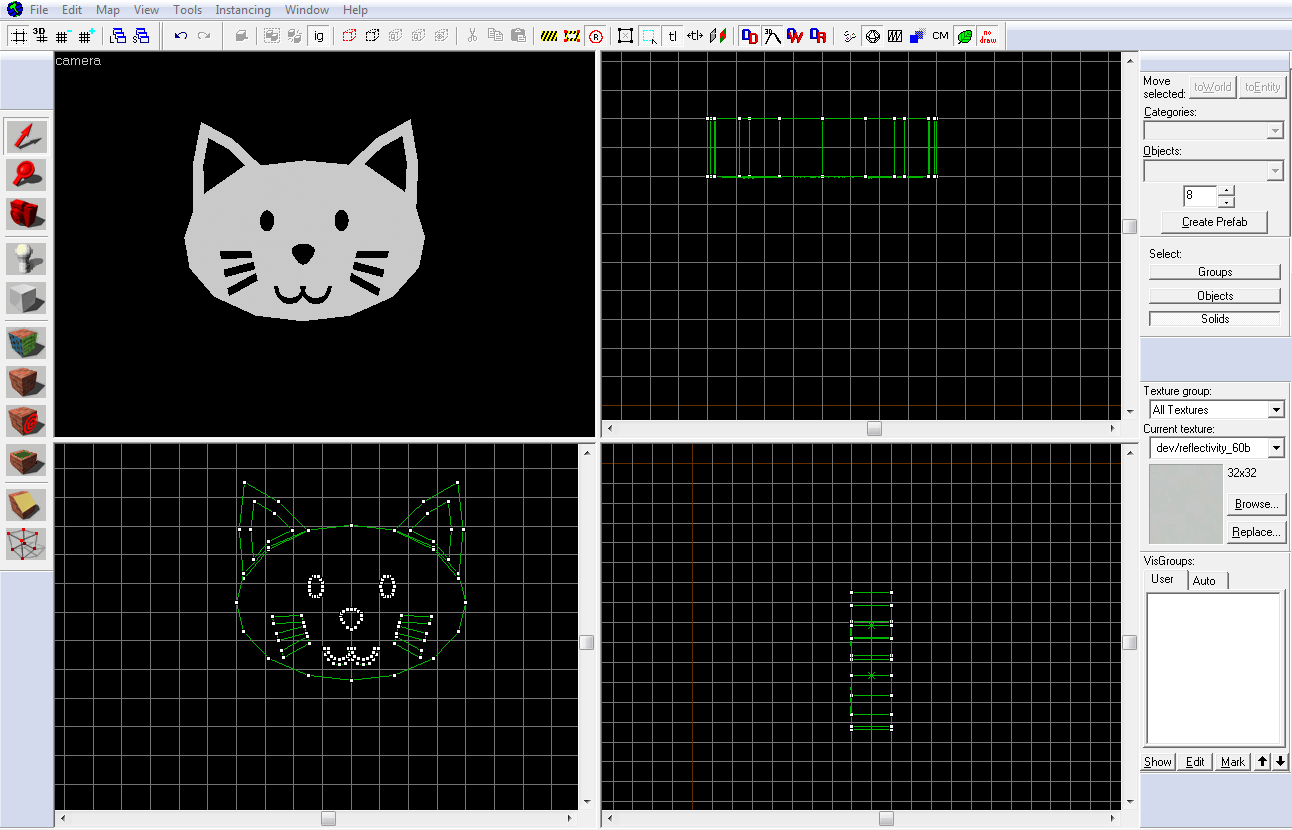Viewport: 1292px width, 830px height.
Task: Toggle select-by-handles square icon
Action: [626, 36]
